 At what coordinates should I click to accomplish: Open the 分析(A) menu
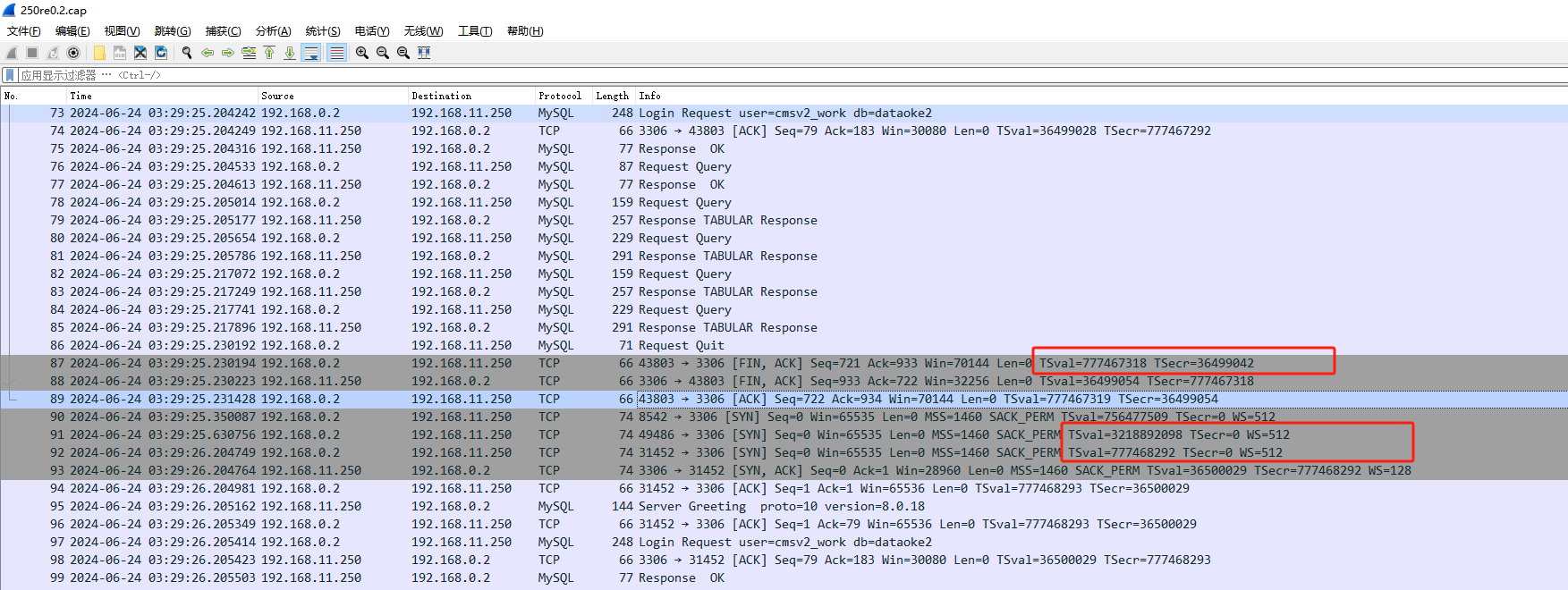pyautogui.click(x=273, y=31)
